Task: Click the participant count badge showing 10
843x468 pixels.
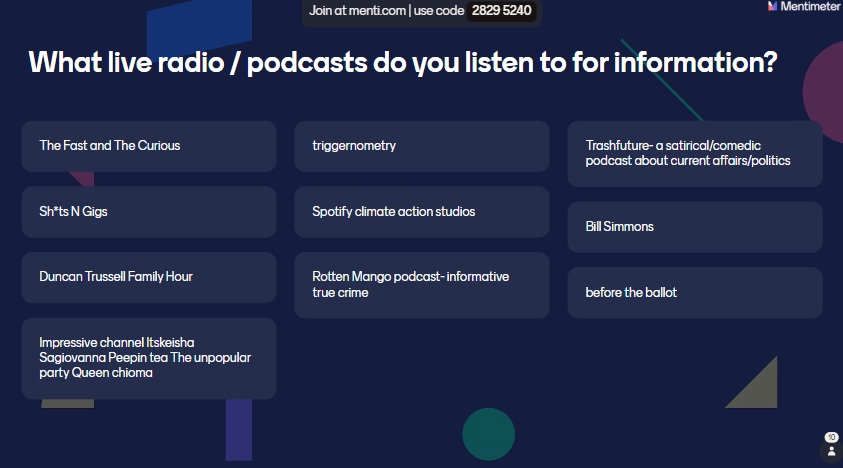Action: click(x=830, y=437)
